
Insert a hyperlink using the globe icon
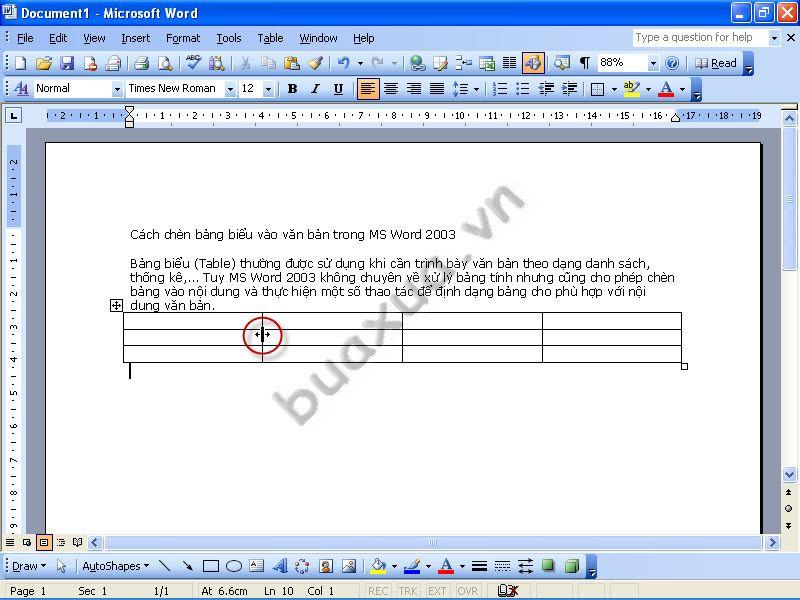(417, 63)
